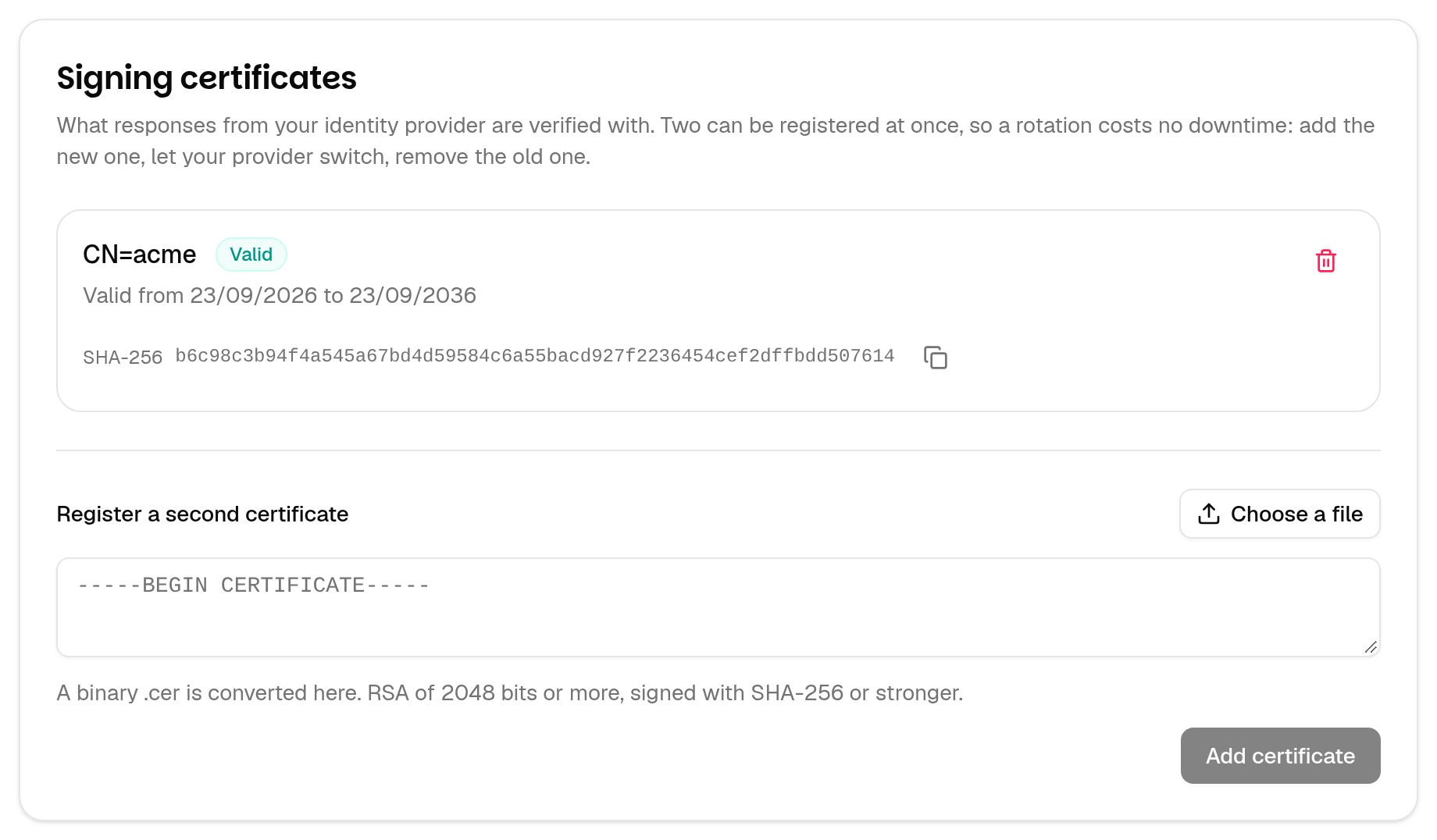Image resolution: width=1437 pixels, height=840 pixels.
Task: Click the SHA-256 label
Action: 123,358
